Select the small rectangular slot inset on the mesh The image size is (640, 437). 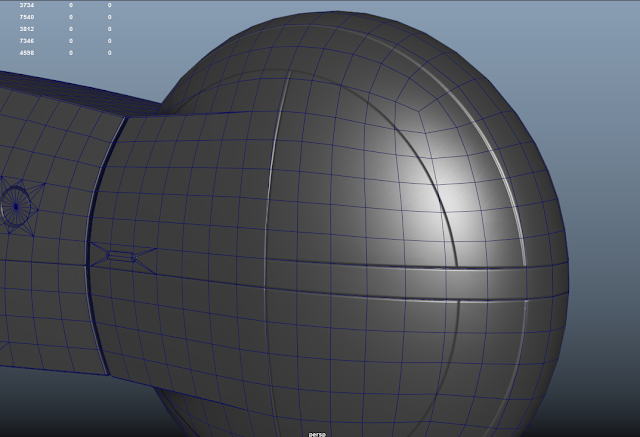pyautogui.click(x=121, y=256)
